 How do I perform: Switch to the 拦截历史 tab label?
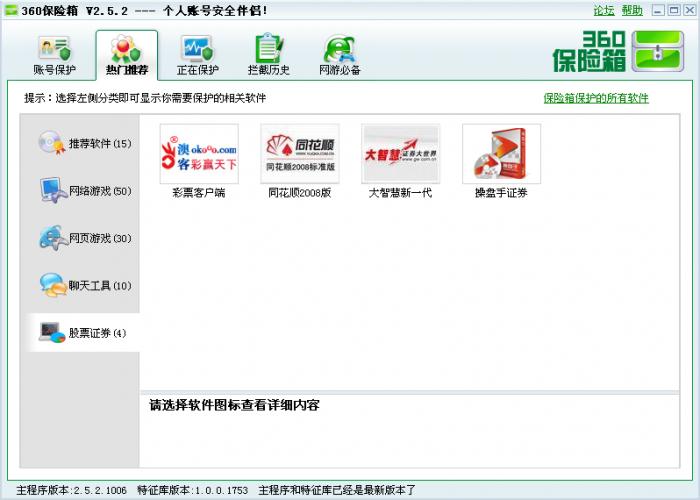pos(269,70)
